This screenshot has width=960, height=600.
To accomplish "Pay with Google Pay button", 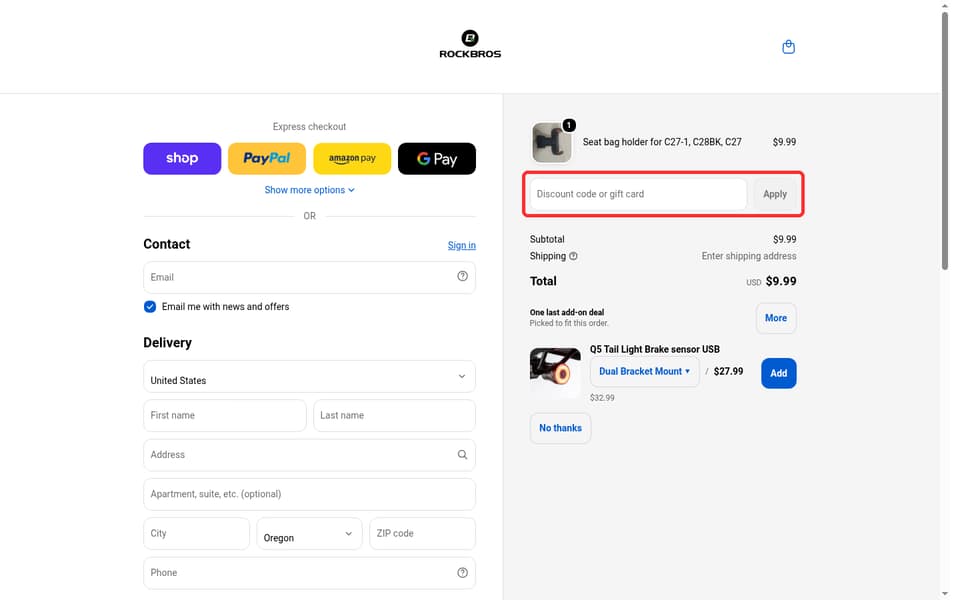I will pyautogui.click(x=437, y=159).
